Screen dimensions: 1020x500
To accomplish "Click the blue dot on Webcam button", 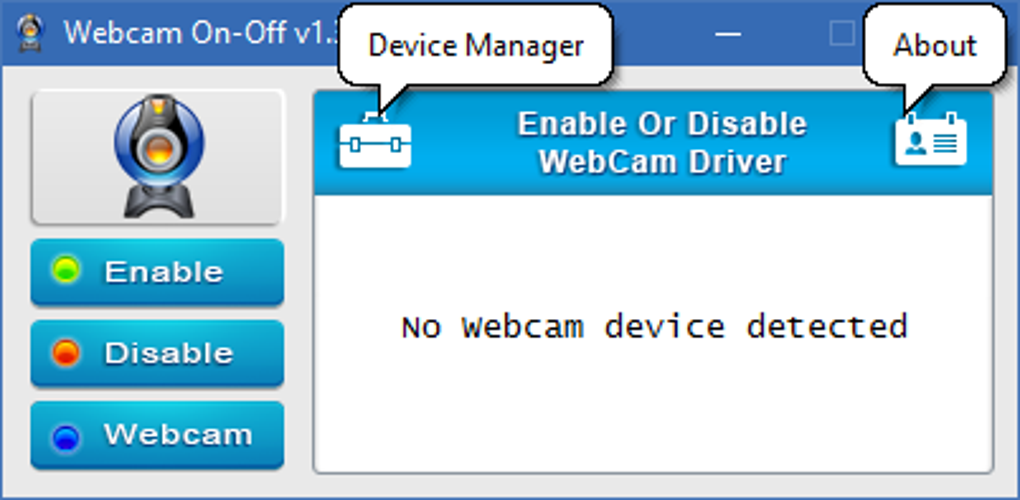I will (x=66, y=436).
